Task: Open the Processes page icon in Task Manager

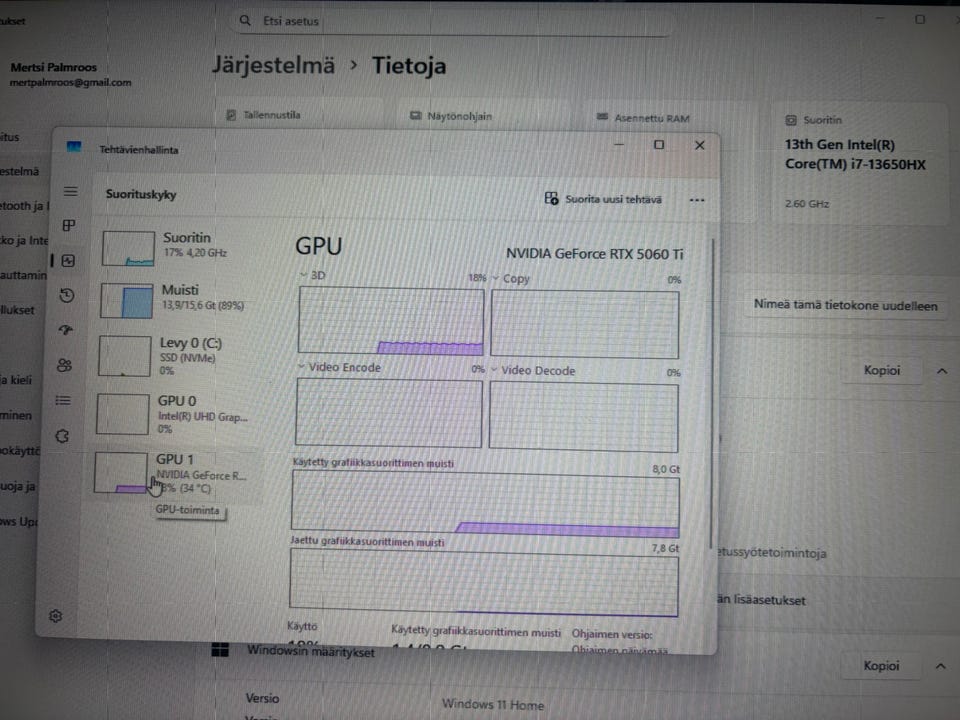Action: (69, 225)
